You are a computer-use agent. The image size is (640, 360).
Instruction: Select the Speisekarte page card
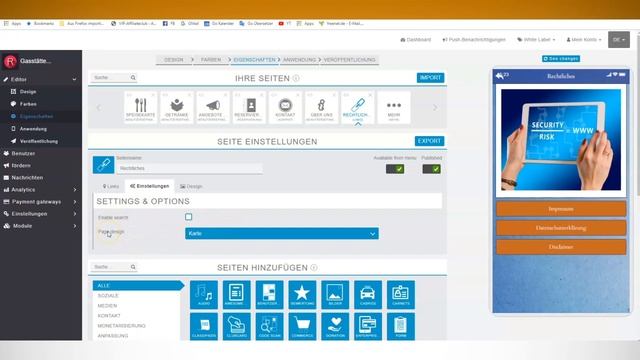click(x=140, y=107)
